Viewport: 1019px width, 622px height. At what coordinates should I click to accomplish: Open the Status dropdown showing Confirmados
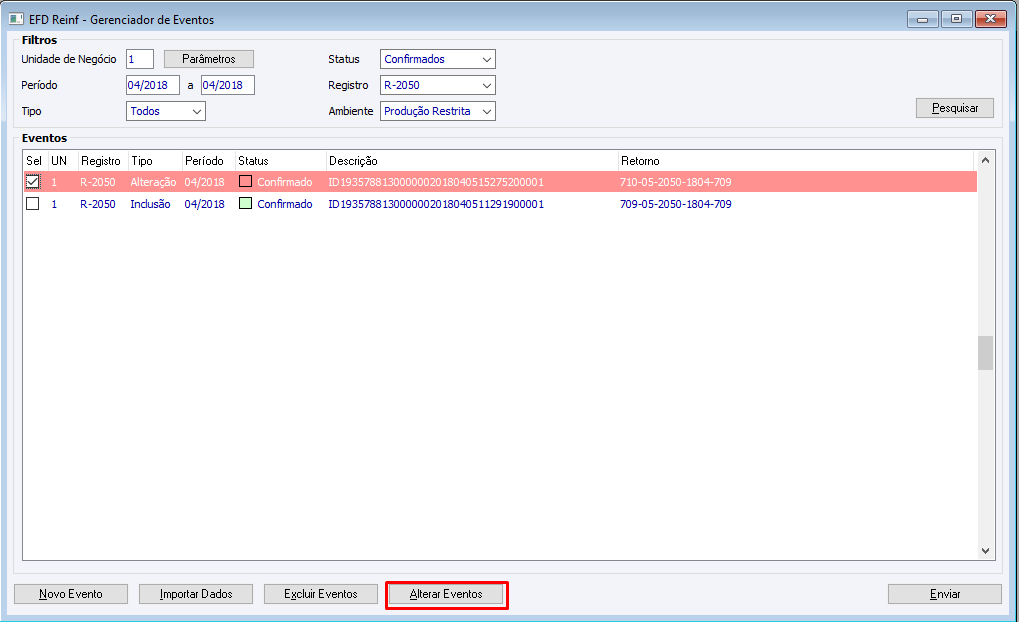(x=437, y=59)
